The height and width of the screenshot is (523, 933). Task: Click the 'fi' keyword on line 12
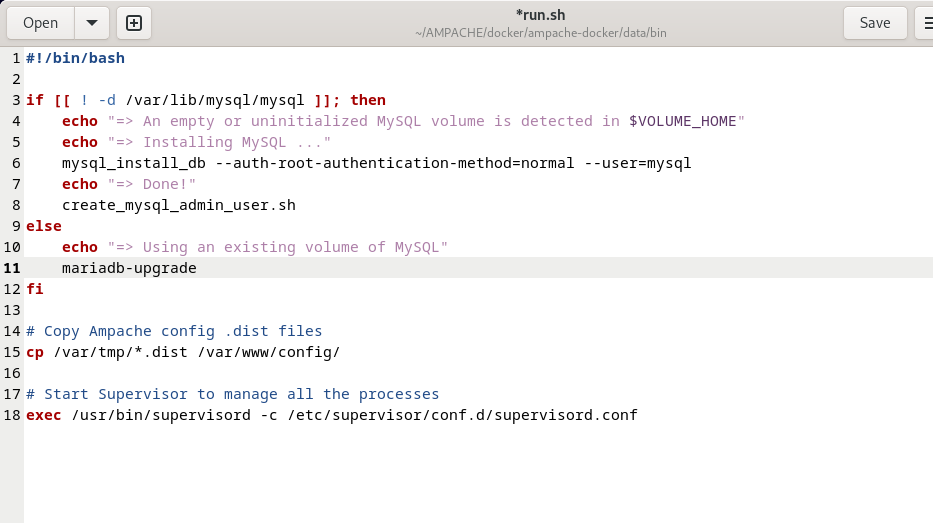[x=35, y=289]
